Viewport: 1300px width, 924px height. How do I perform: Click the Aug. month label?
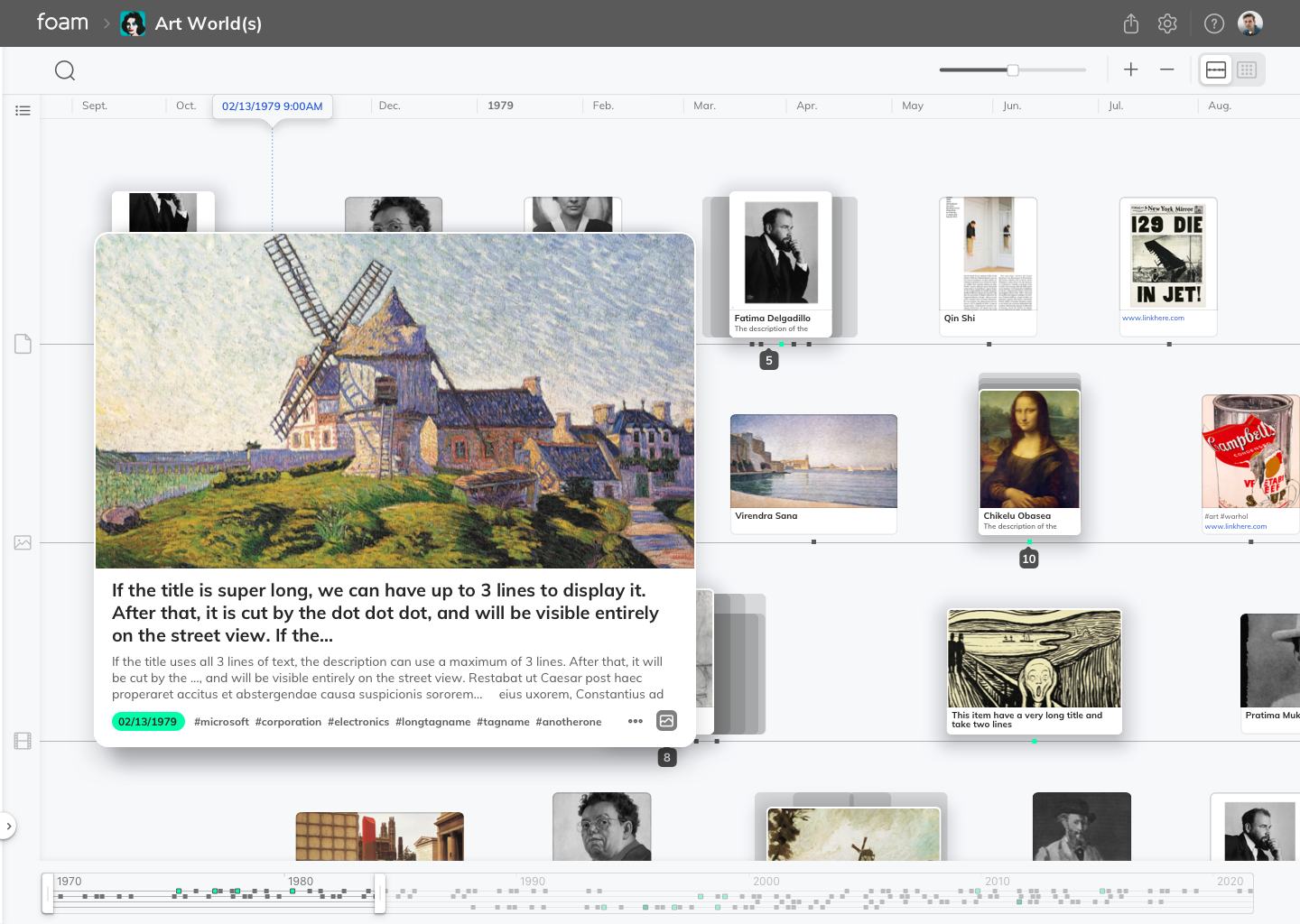[x=1220, y=106]
